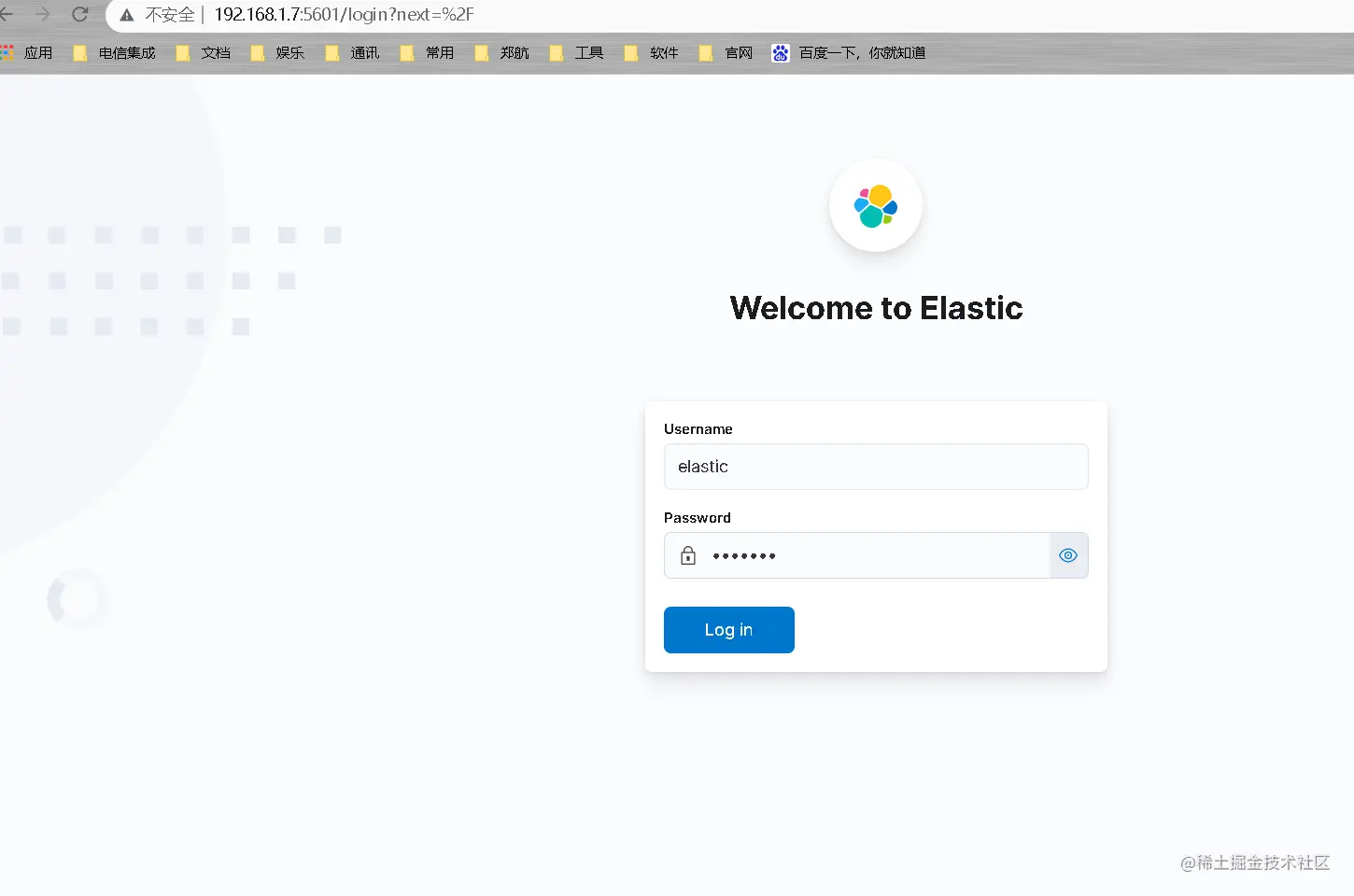This screenshot has height=896, width=1354.
Task: Open the 工具 bookmark folder
Action: pos(577,53)
